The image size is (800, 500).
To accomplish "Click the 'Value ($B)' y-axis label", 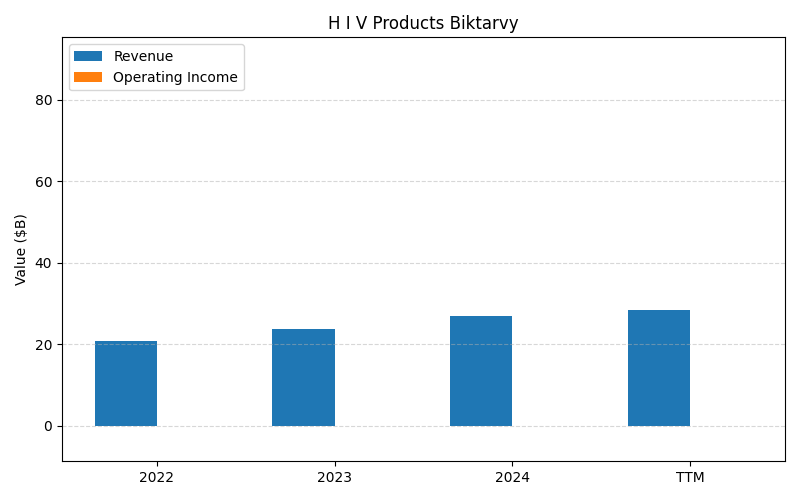I will [20, 250].
